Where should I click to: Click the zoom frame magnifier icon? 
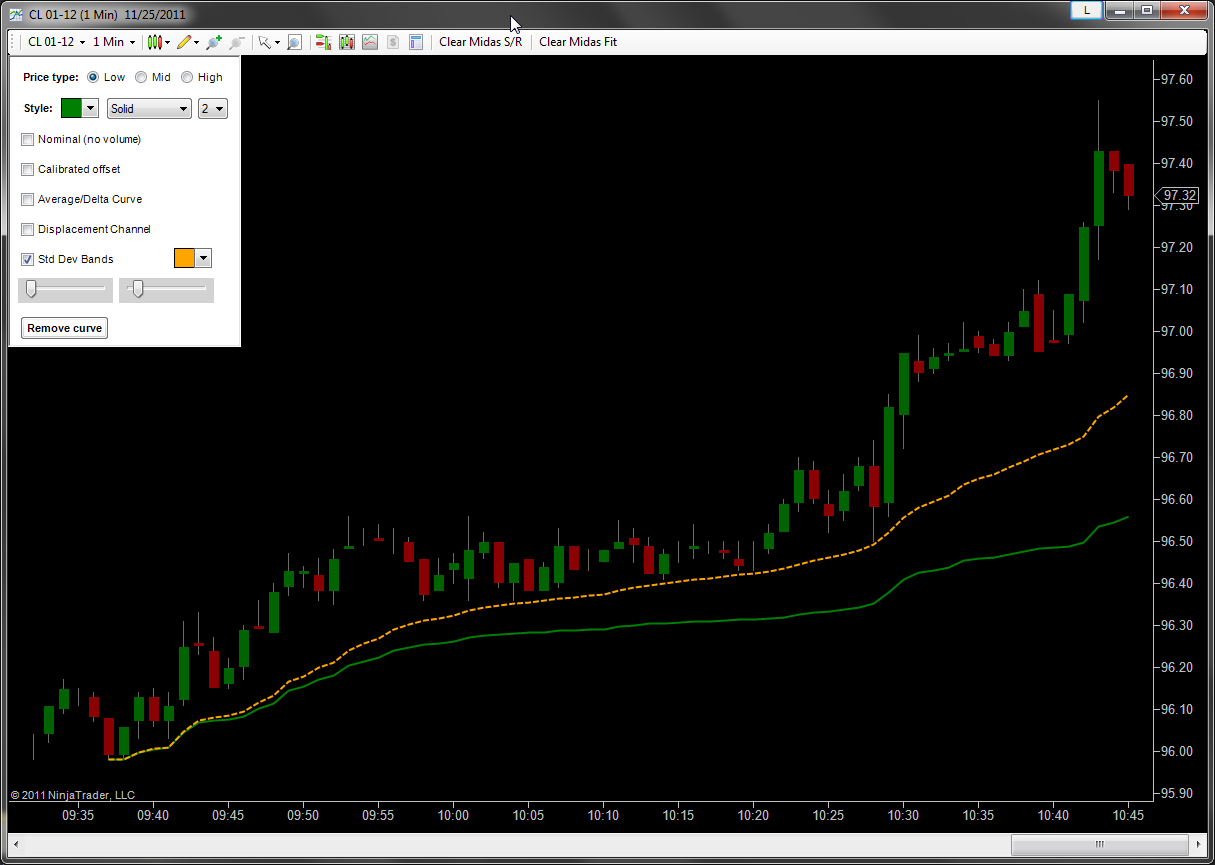pos(294,42)
